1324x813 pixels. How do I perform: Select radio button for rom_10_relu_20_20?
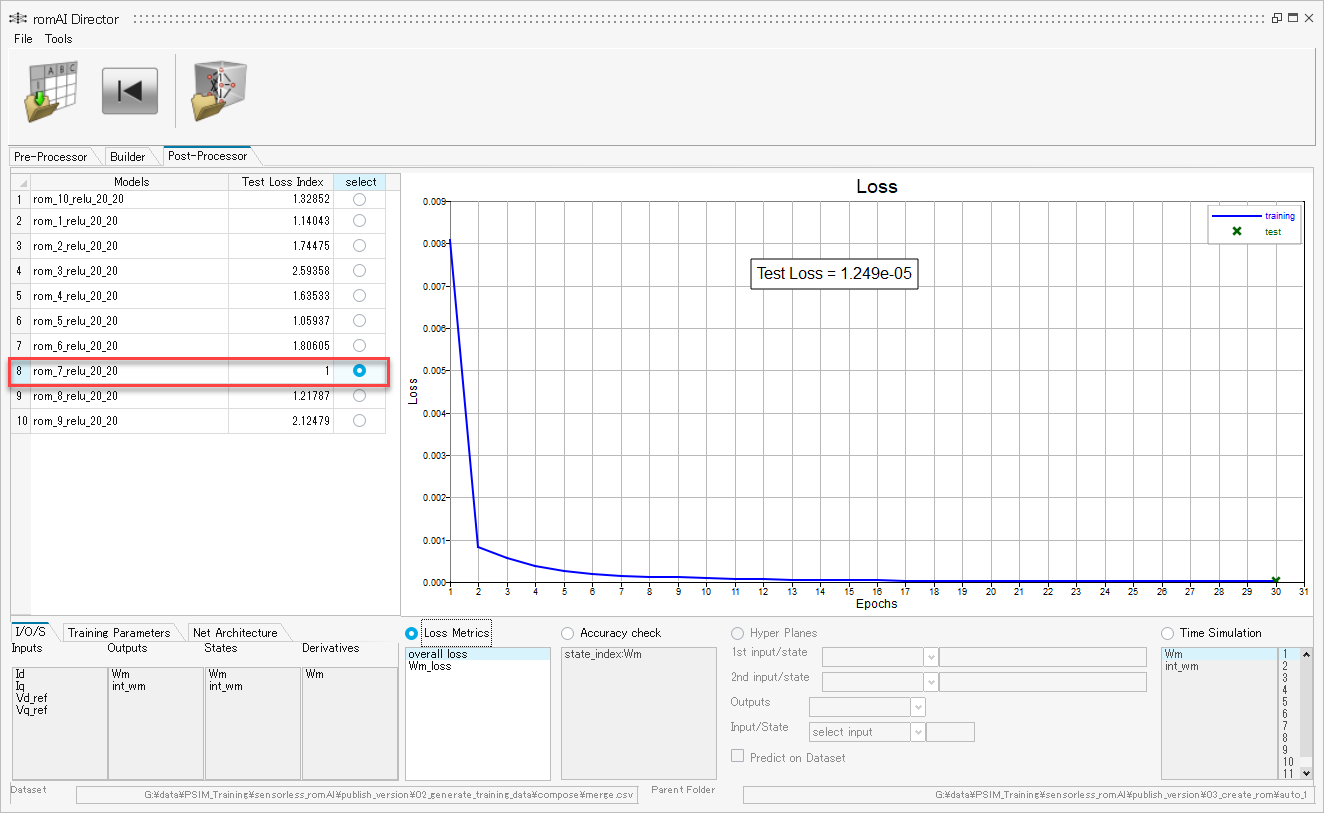tap(359, 200)
